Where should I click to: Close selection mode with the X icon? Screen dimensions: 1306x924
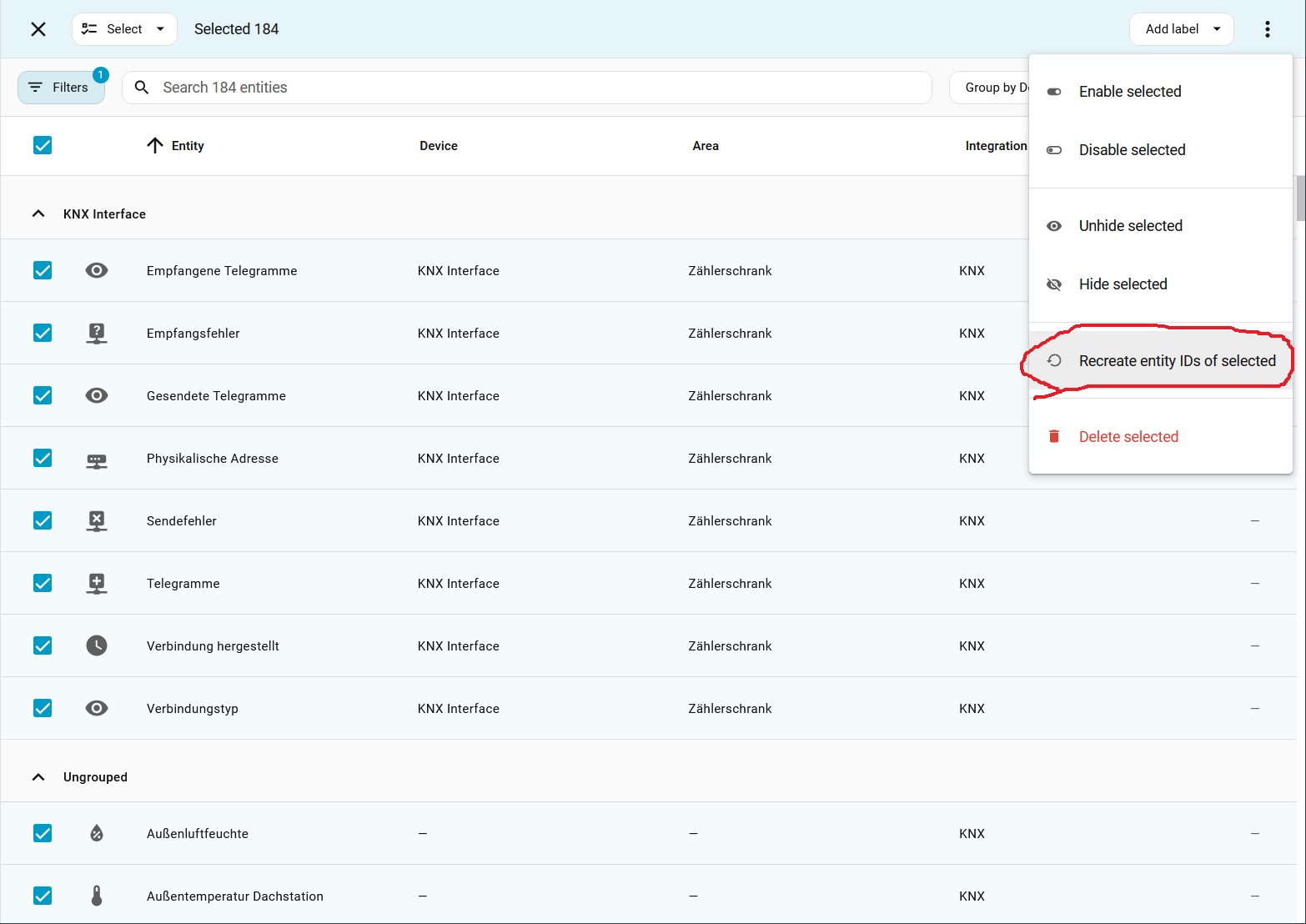coord(38,29)
